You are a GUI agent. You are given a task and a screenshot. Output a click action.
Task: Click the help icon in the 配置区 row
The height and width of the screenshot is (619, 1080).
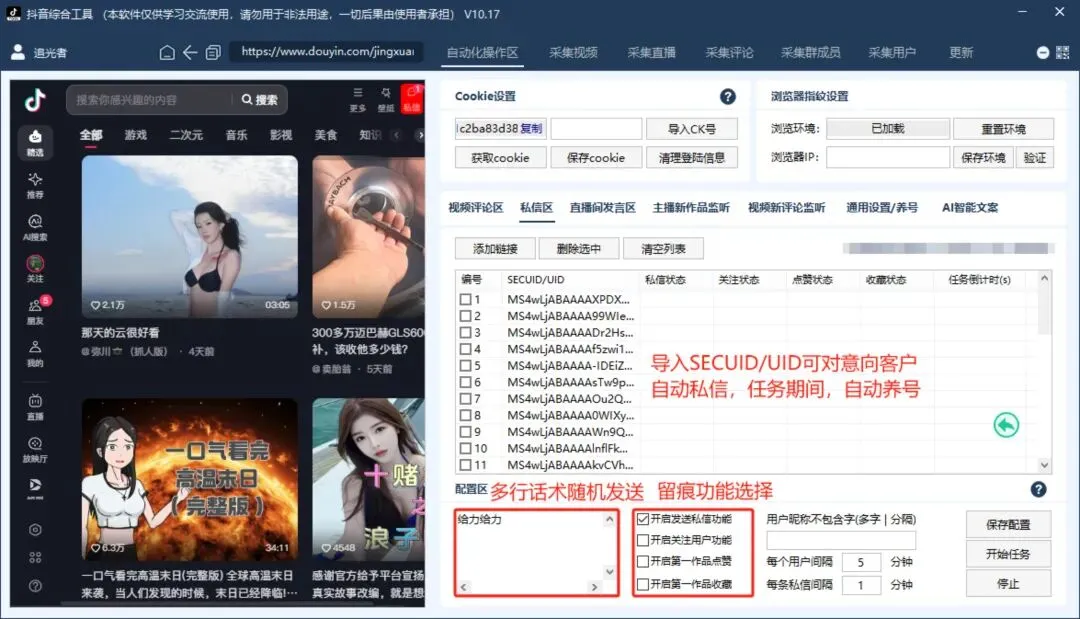[1038, 490]
